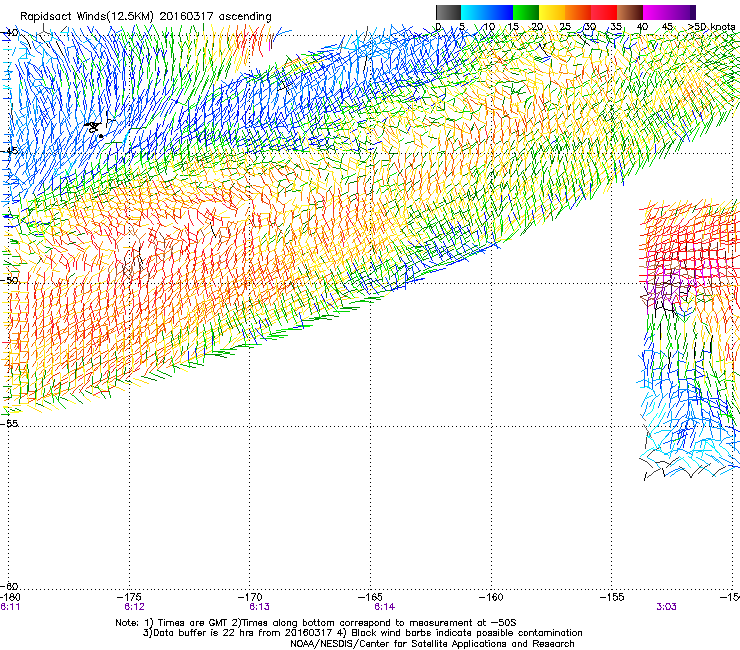Click the blue 5-15 knots legend swatch
The image size is (740, 650).
pos(487,12)
